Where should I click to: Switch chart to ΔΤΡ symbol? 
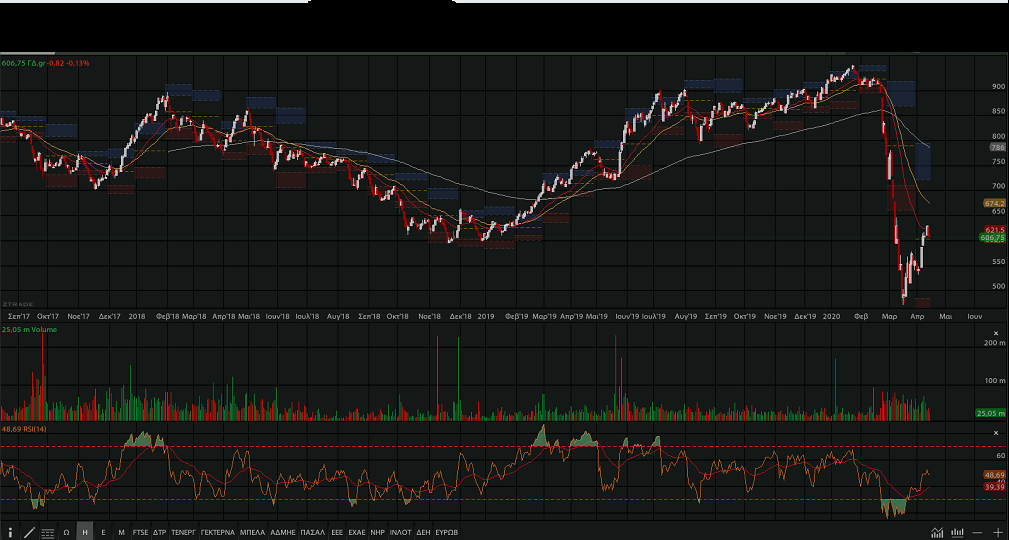[159, 532]
